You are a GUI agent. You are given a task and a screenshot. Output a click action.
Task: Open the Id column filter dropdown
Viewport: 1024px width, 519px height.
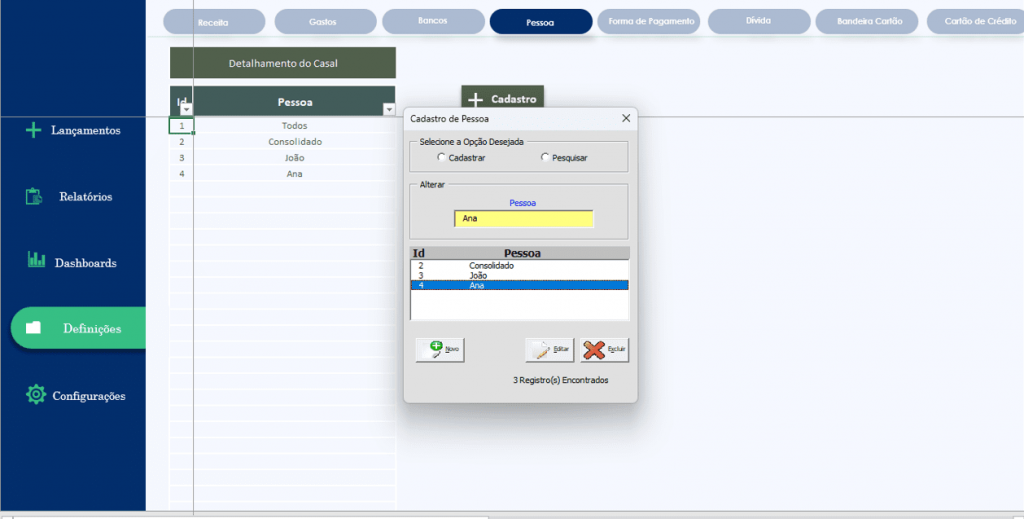[x=186, y=110]
